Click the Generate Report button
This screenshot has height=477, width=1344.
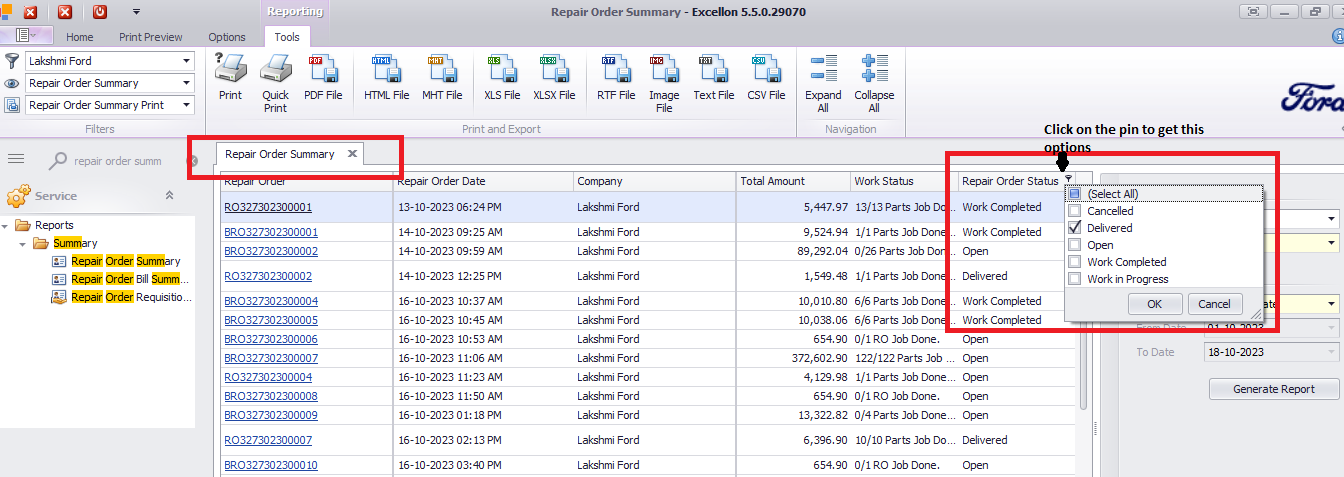(1275, 389)
